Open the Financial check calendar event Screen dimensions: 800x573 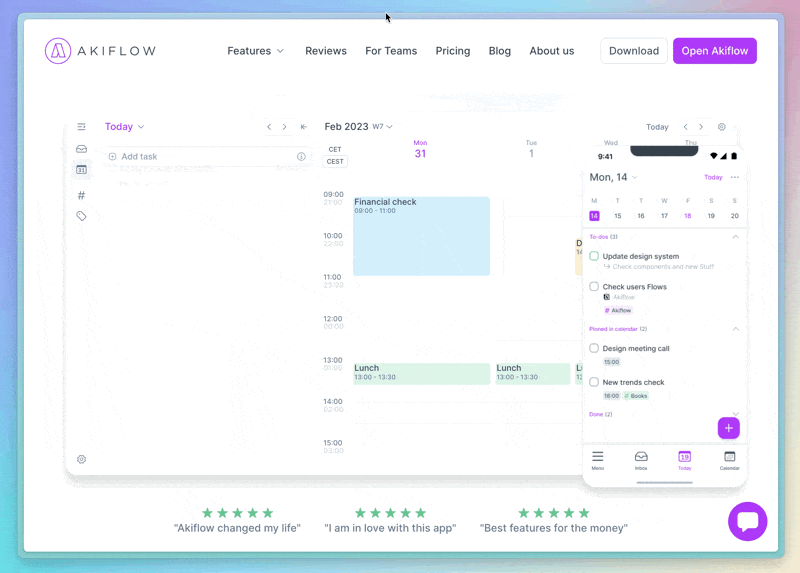tap(421, 236)
